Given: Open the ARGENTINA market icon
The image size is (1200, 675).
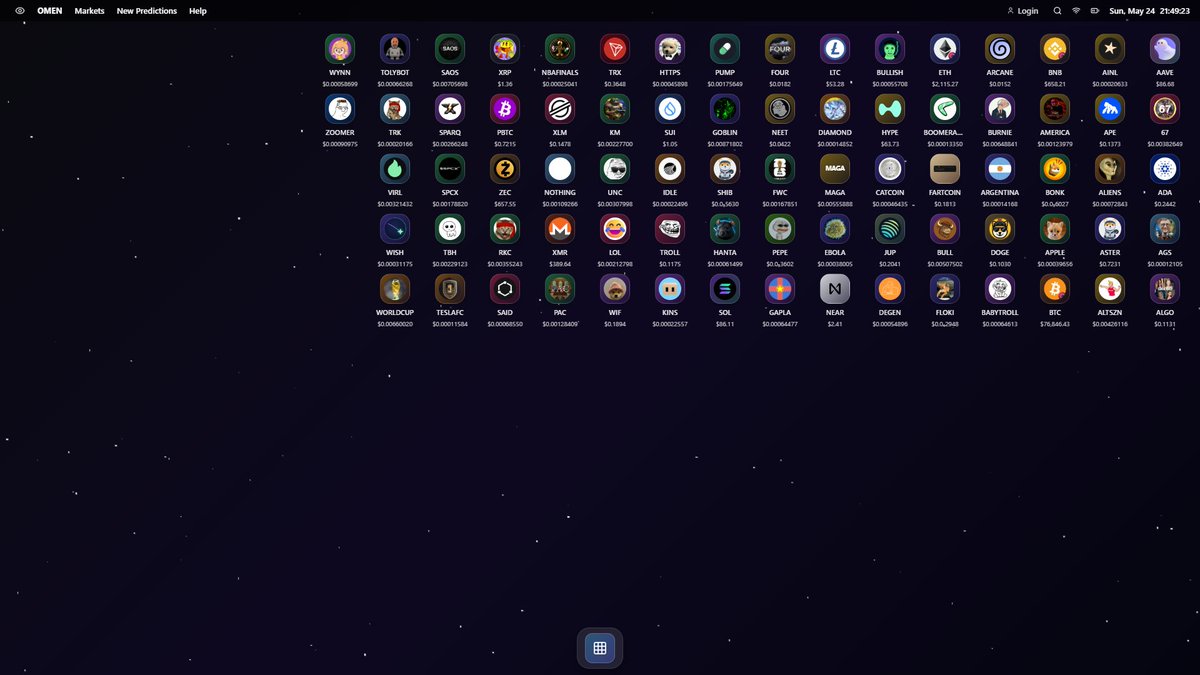Looking at the screenshot, I should tap(1000, 168).
